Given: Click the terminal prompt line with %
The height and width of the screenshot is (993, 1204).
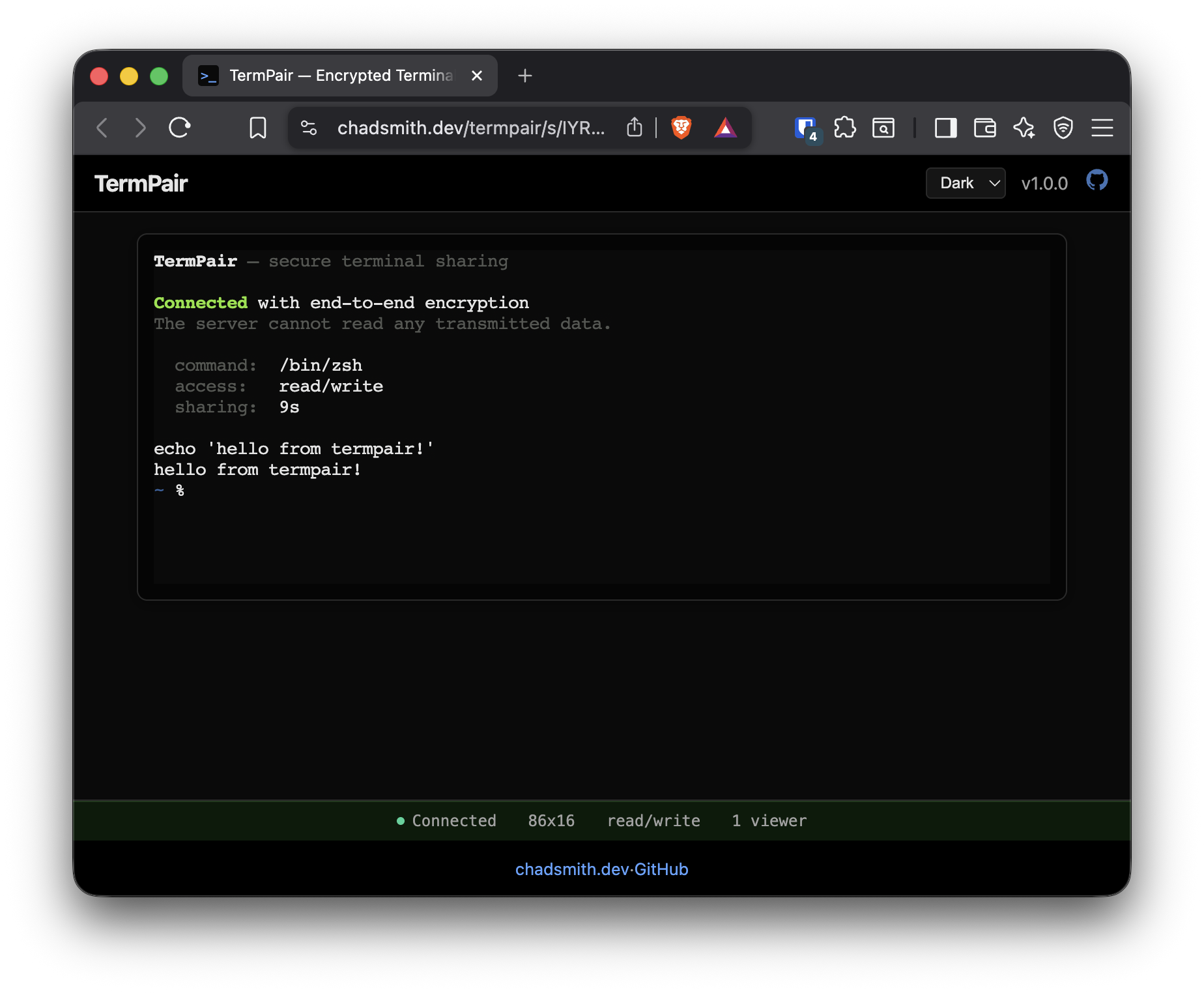Looking at the screenshot, I should 169,490.
